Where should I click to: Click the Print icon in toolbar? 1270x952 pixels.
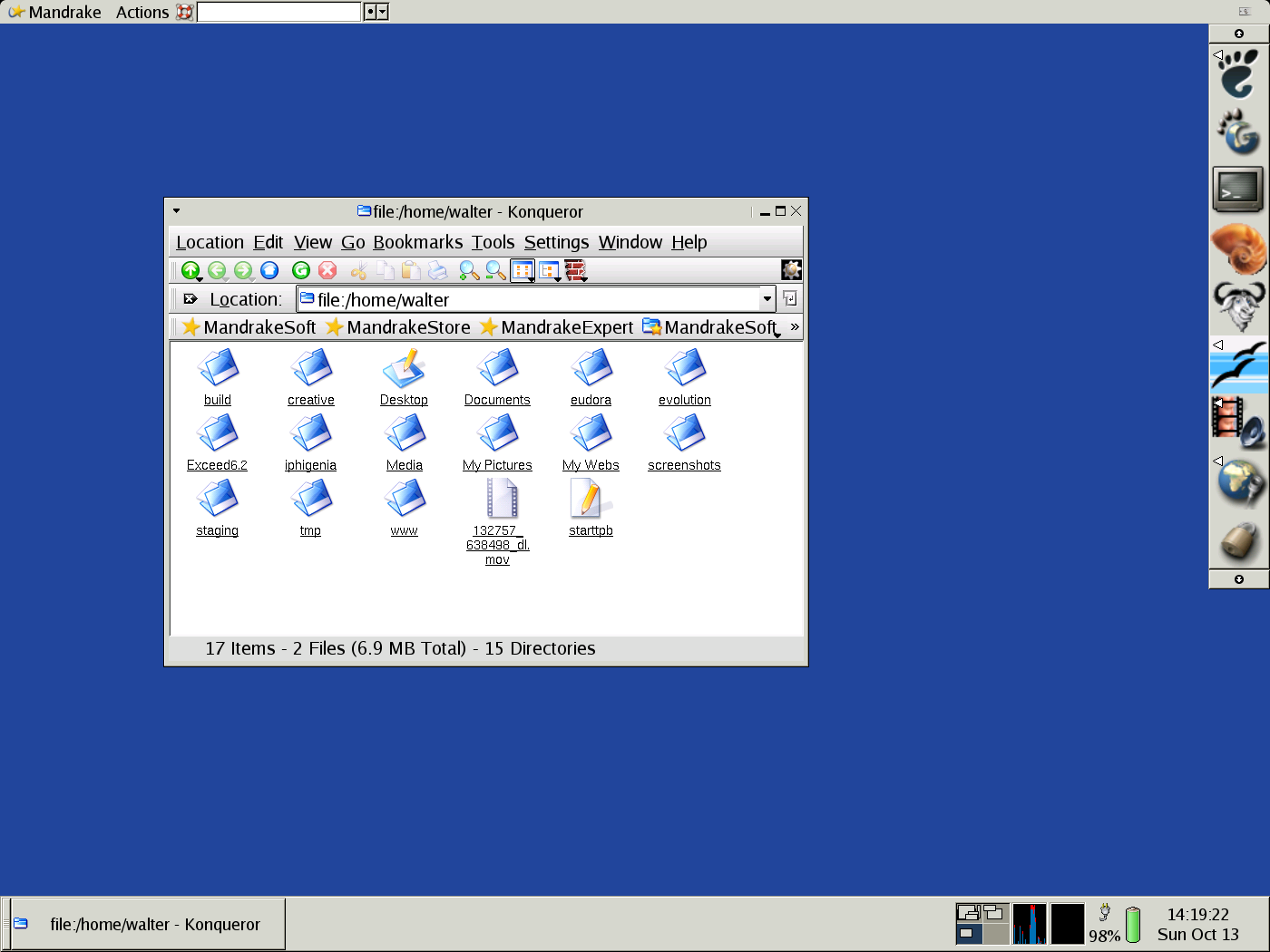(x=437, y=270)
